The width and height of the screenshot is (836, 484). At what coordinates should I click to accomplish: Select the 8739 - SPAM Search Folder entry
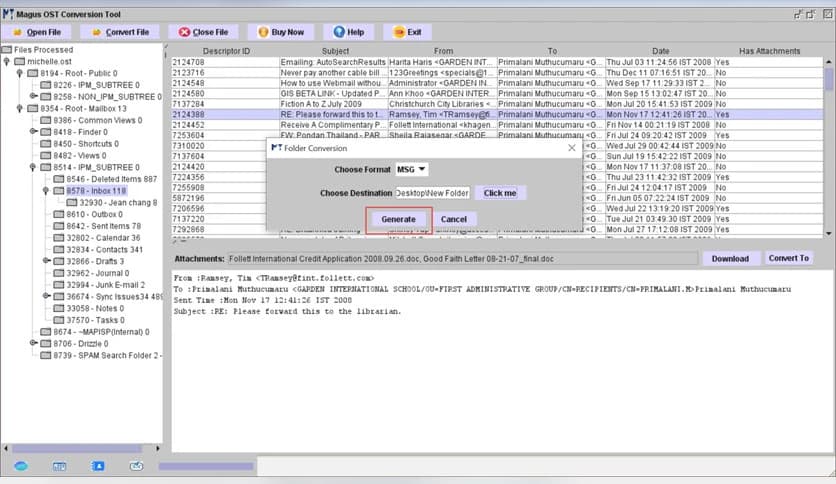pos(108,355)
